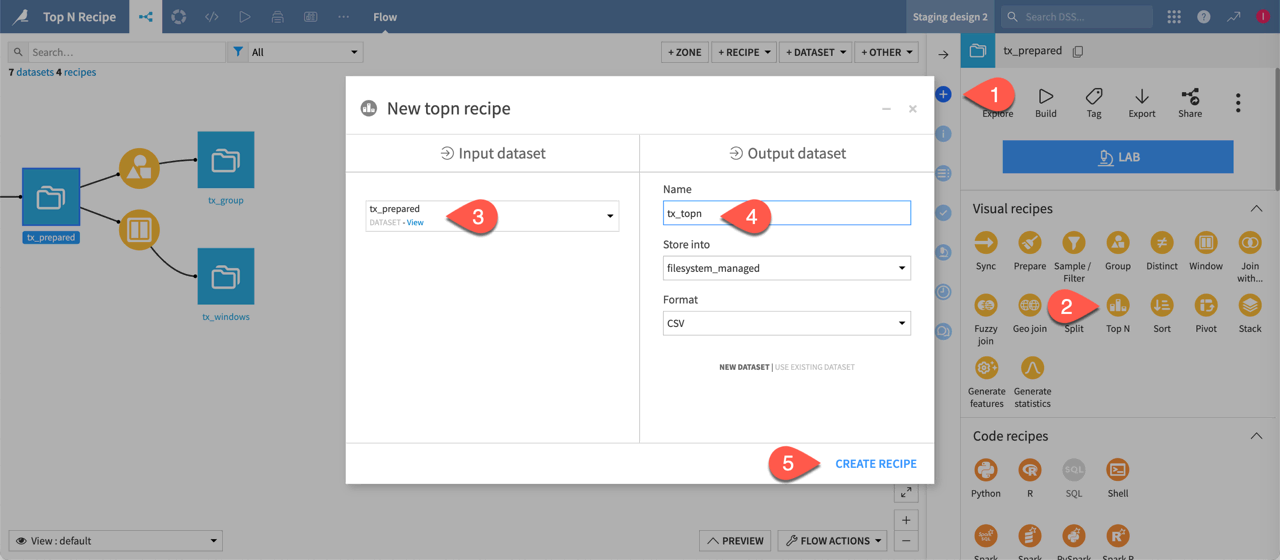Click the View link under tx_prepared

pyautogui.click(x=415, y=222)
